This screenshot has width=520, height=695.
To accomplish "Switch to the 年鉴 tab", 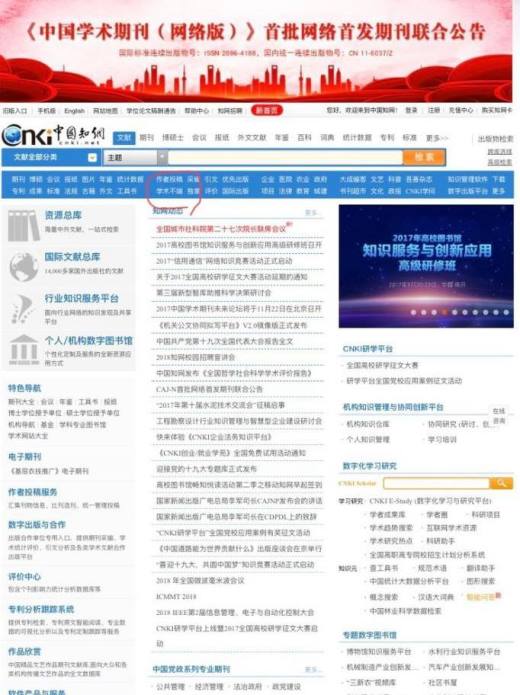I will click(282, 138).
